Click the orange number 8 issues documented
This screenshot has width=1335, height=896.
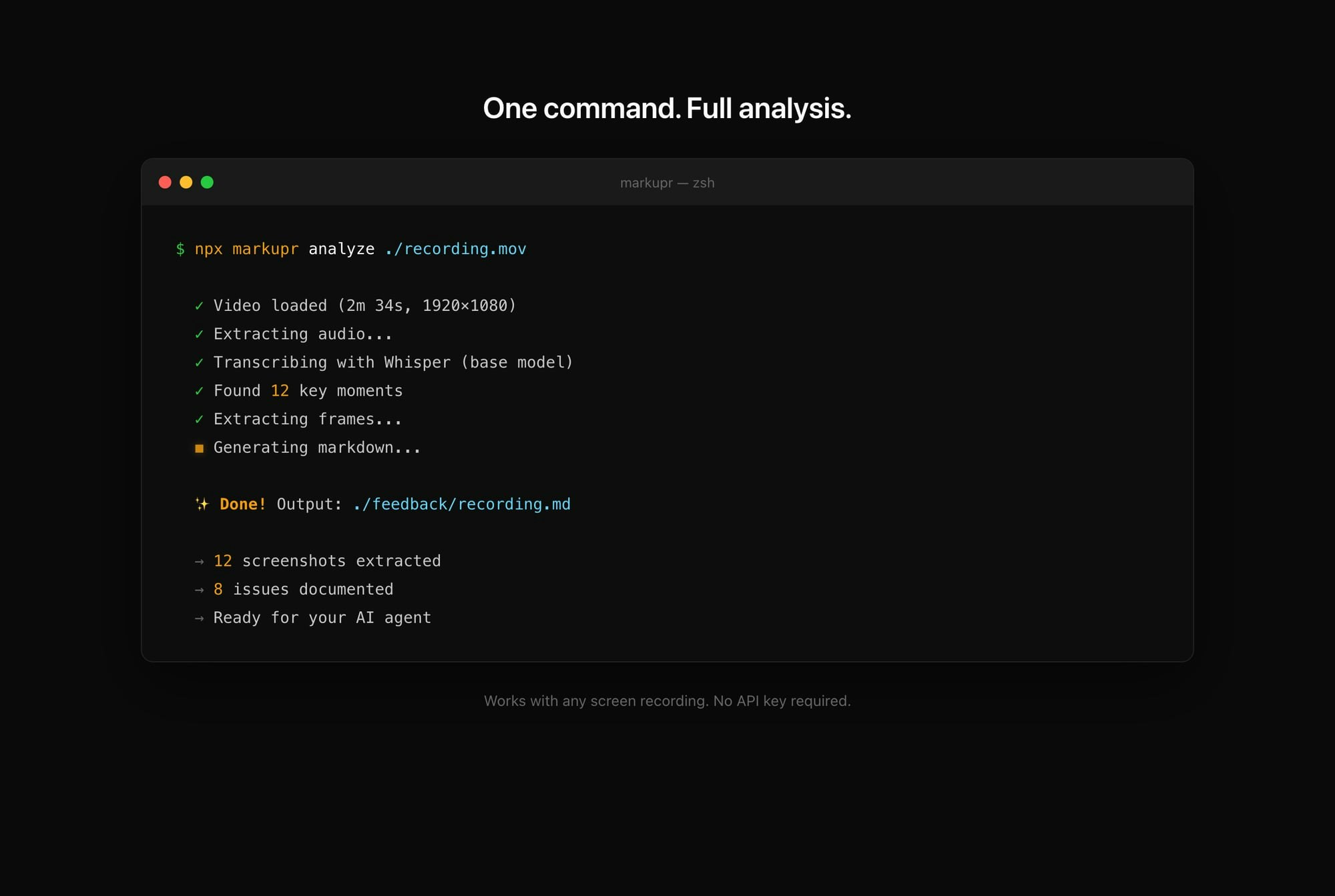(x=218, y=590)
